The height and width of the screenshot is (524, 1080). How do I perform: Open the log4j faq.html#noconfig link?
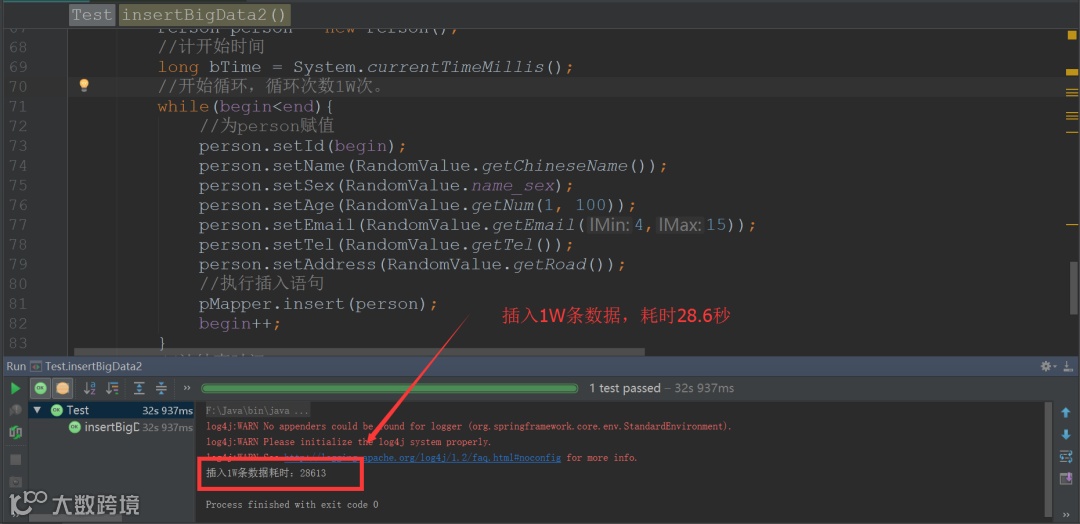422,458
